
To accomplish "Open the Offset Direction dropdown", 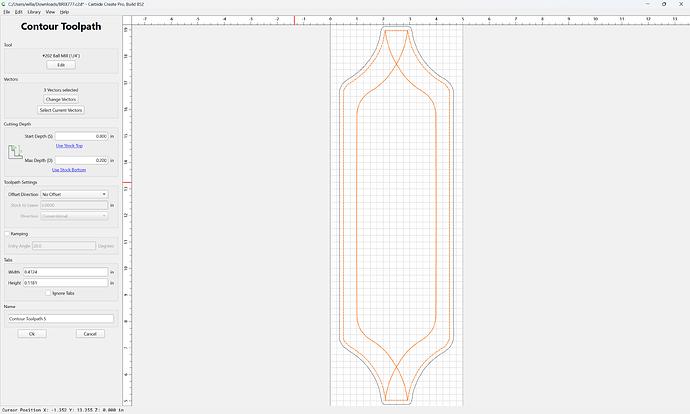I will coord(74,194).
